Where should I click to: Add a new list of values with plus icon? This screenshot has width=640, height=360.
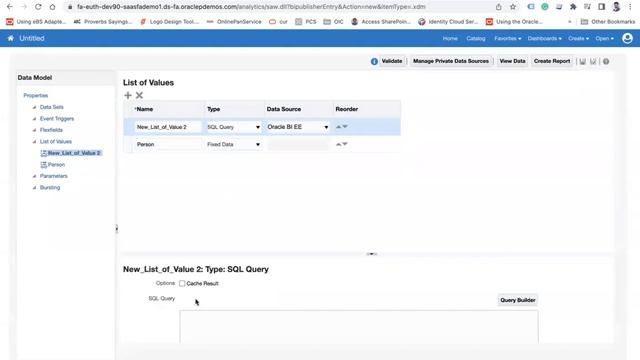128,95
